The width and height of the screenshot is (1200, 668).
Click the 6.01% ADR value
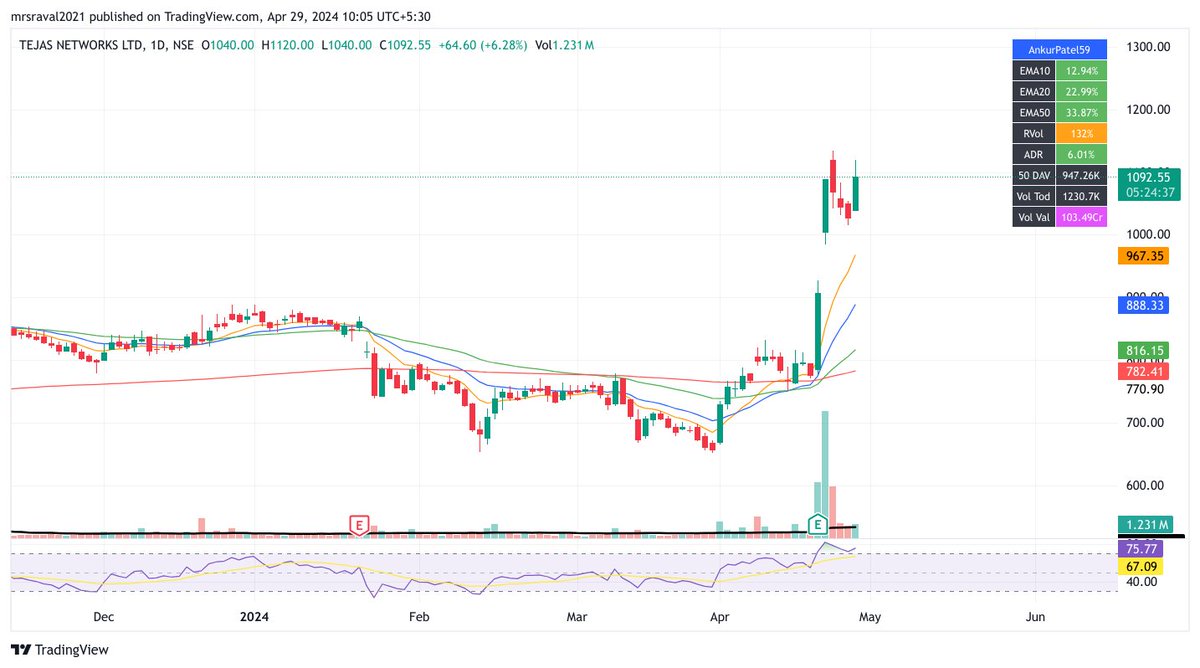click(1082, 154)
